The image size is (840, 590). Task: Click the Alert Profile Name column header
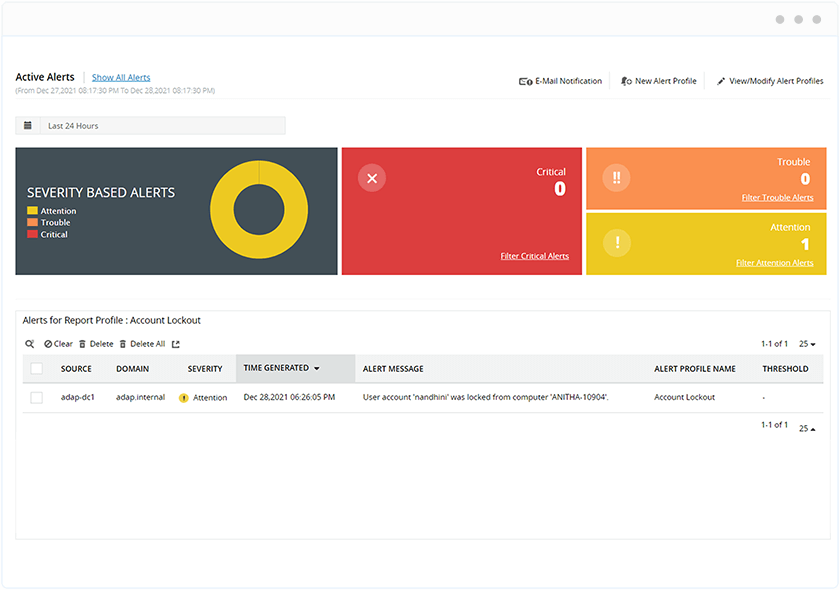click(x=695, y=369)
